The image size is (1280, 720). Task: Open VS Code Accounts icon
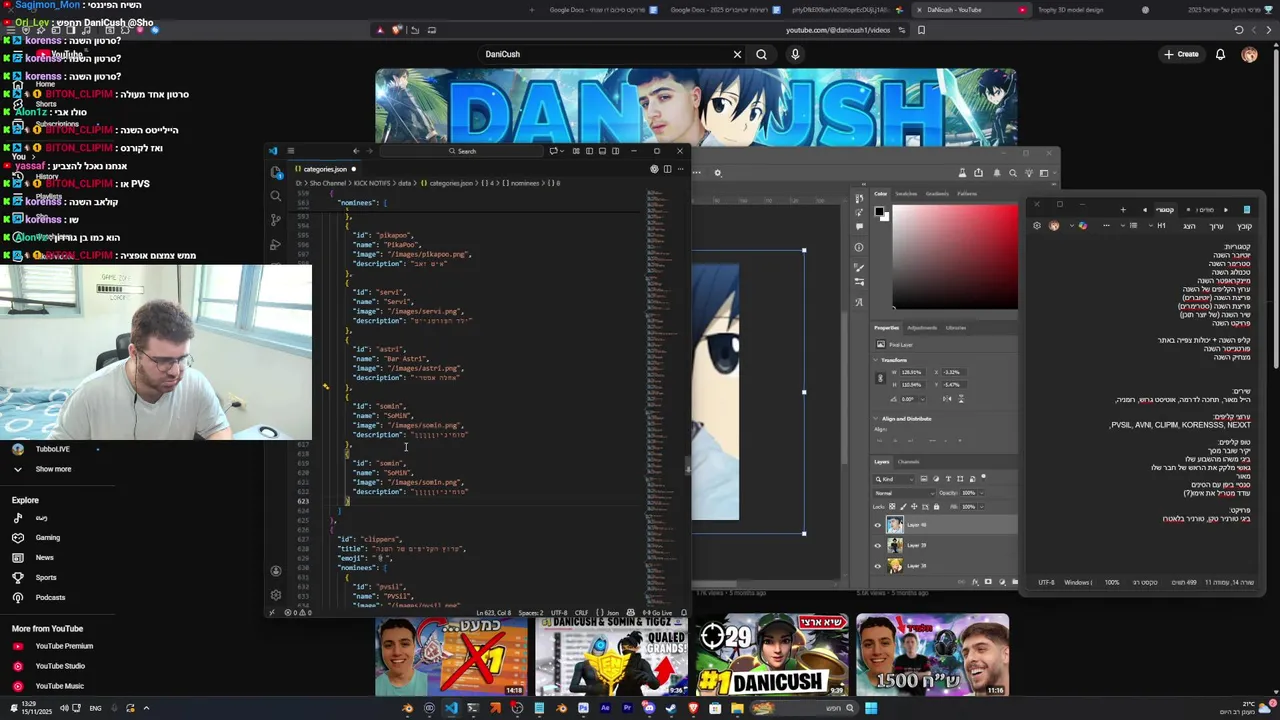tap(276, 571)
